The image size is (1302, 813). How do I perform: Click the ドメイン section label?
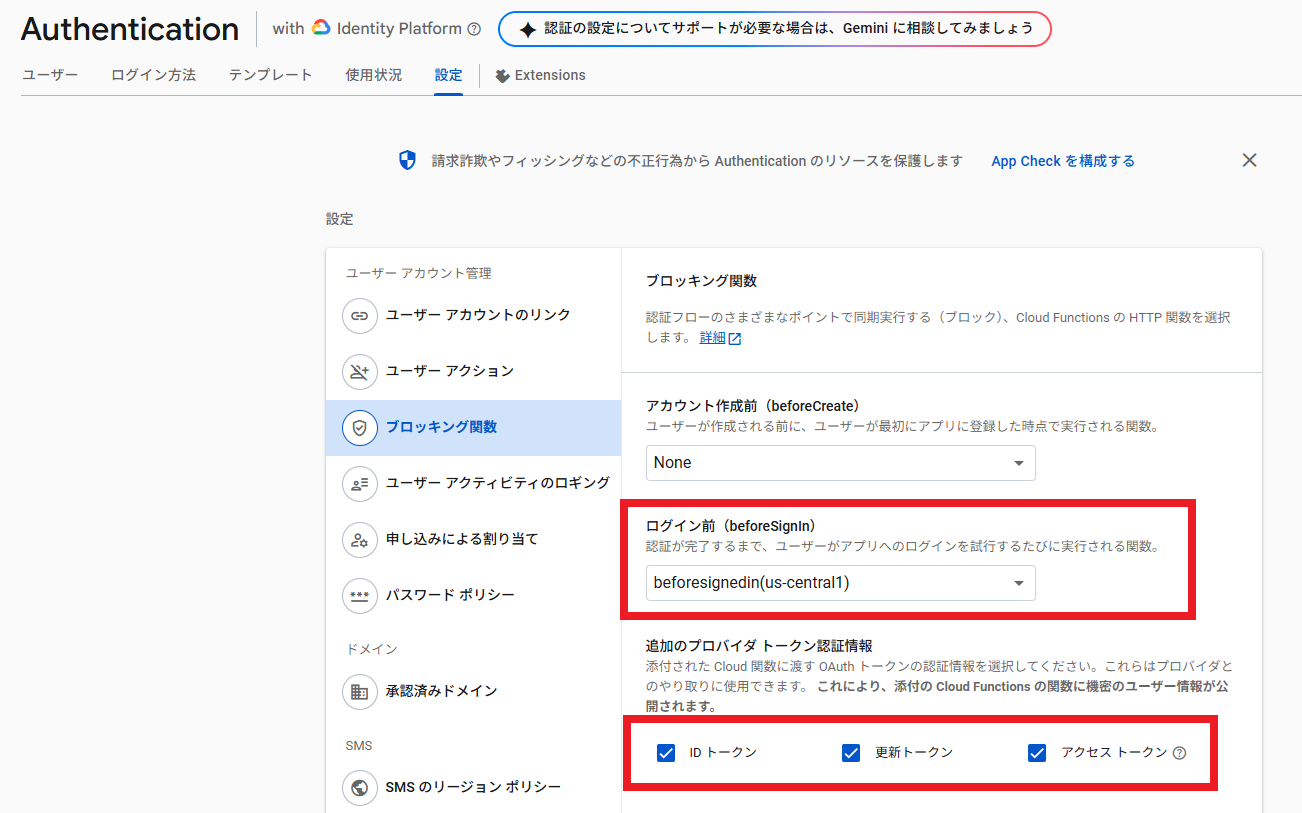click(x=372, y=650)
